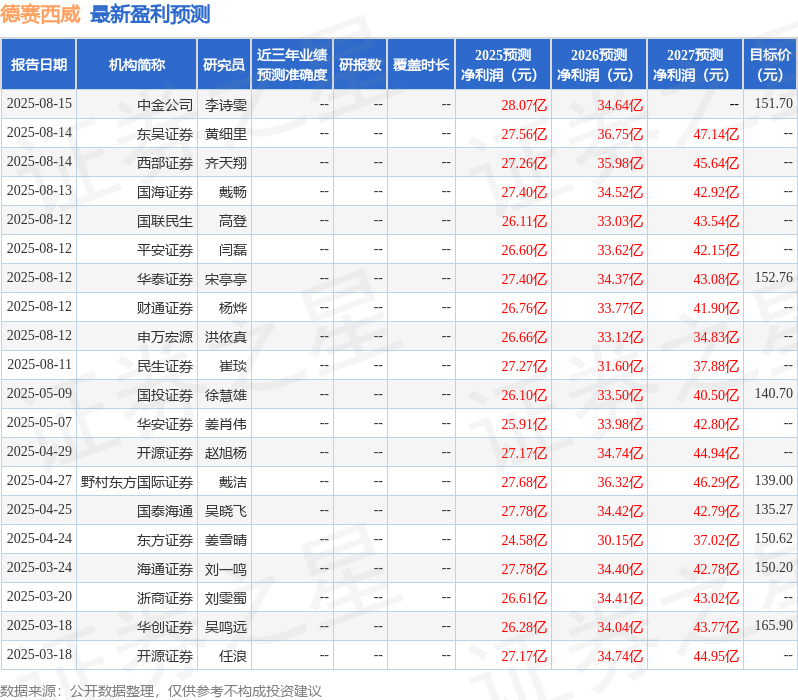Select the 2025预测净利润 column header
The height and width of the screenshot is (700, 798).
[x=503, y=65]
